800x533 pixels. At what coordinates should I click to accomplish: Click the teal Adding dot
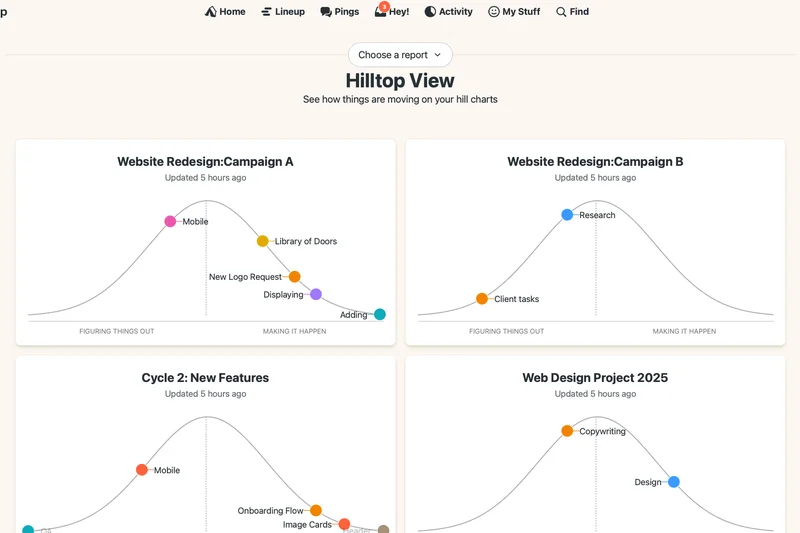pyautogui.click(x=379, y=314)
